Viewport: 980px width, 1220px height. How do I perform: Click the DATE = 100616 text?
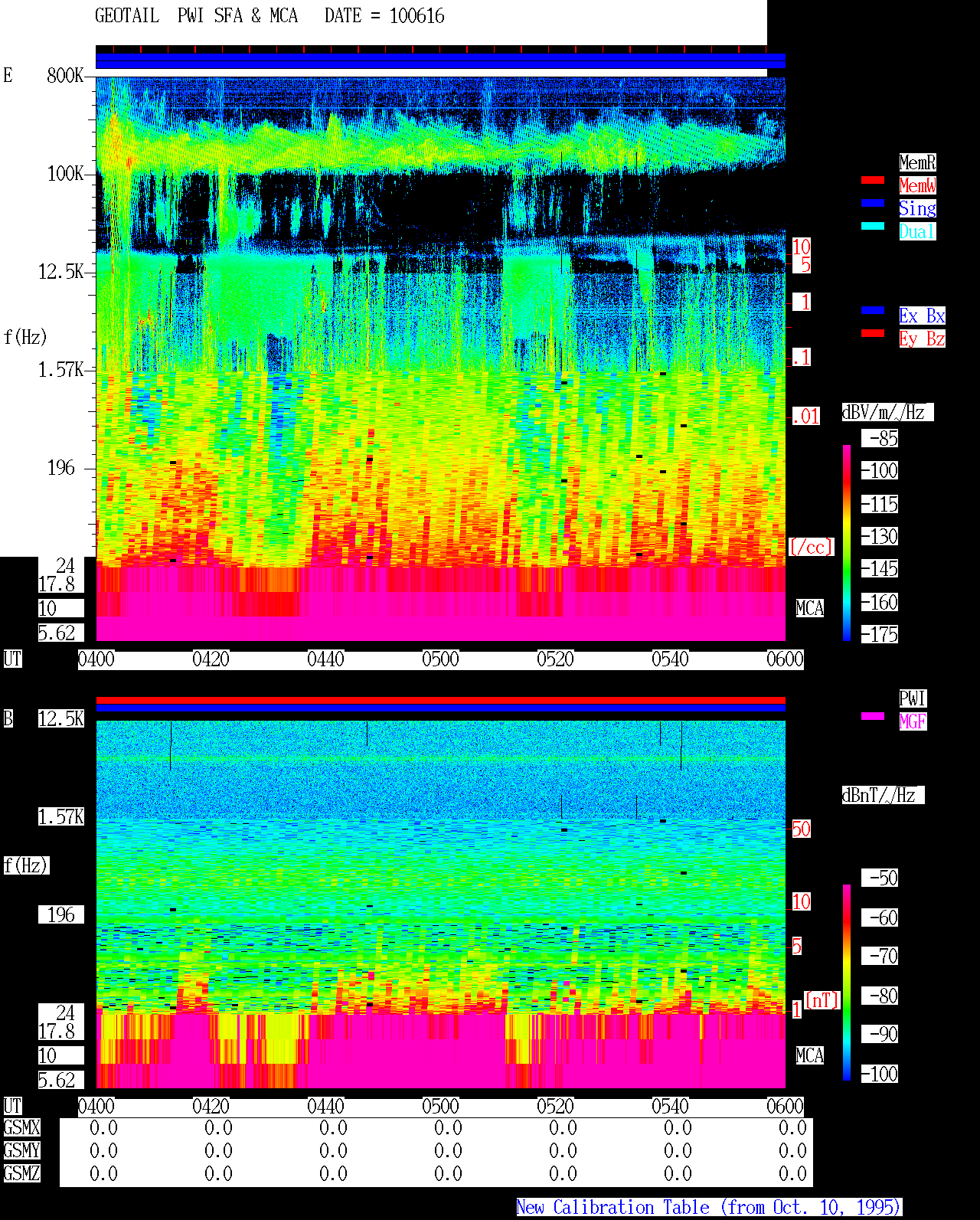(384, 16)
